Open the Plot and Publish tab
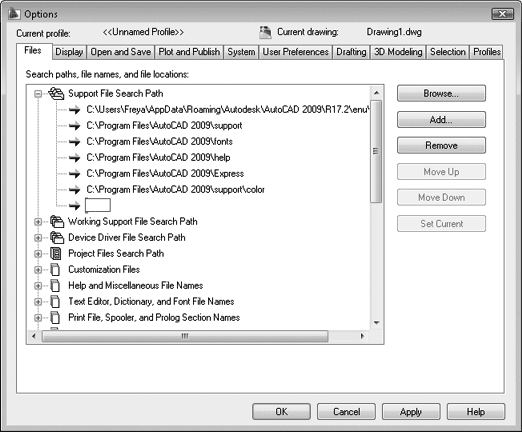Image resolution: width=522 pixels, height=432 pixels. click(x=189, y=52)
